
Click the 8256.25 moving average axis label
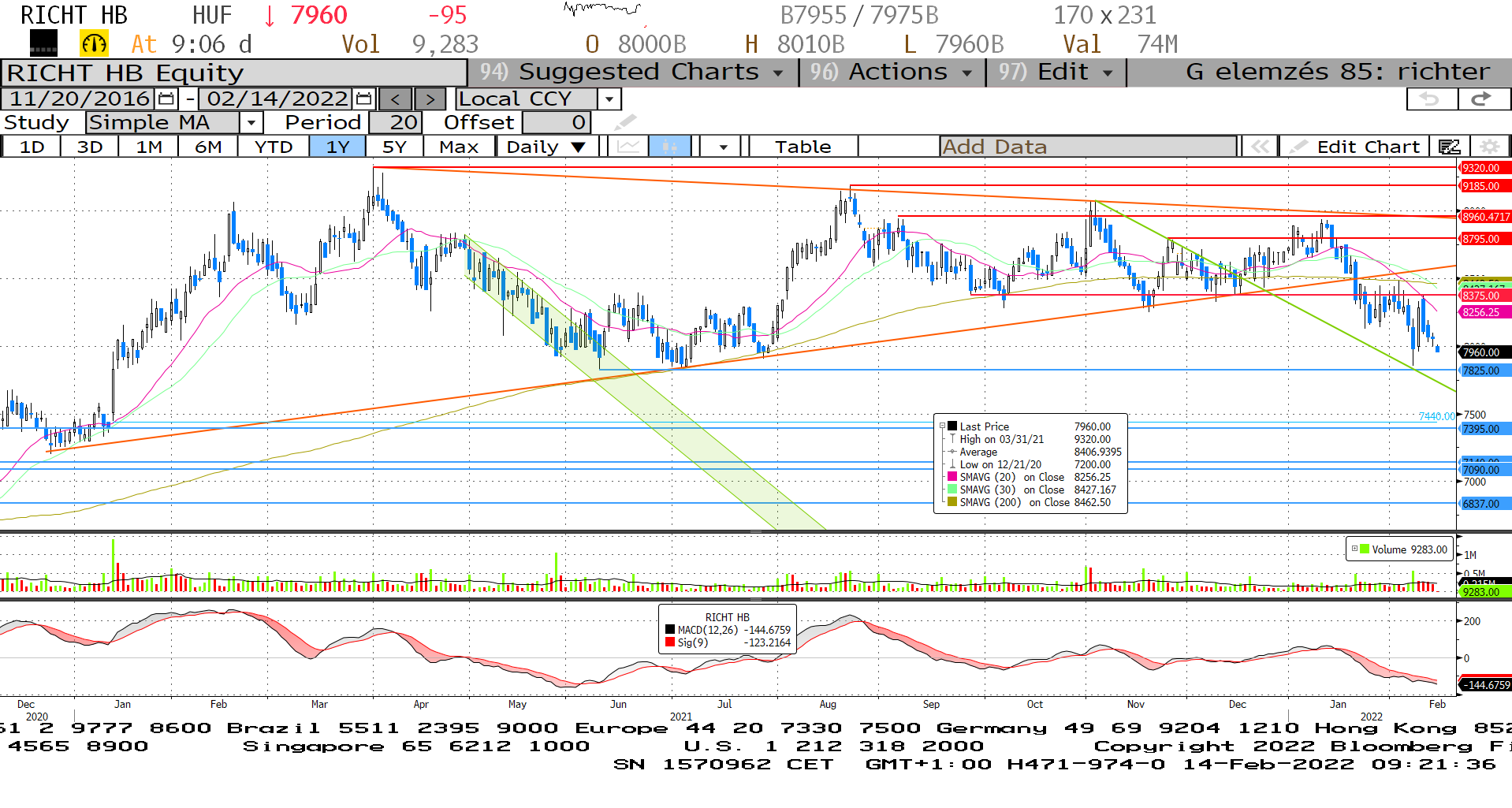pos(1485,312)
